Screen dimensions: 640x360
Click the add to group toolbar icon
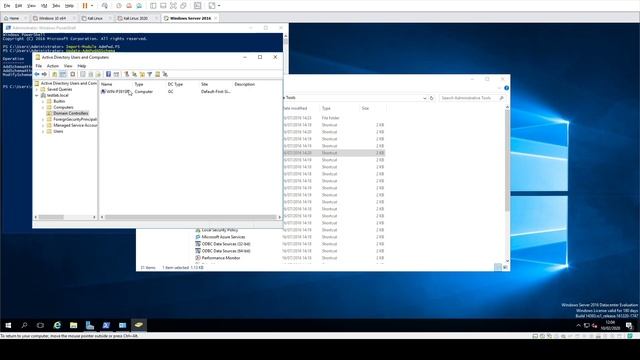pyautogui.click(x=165, y=74)
